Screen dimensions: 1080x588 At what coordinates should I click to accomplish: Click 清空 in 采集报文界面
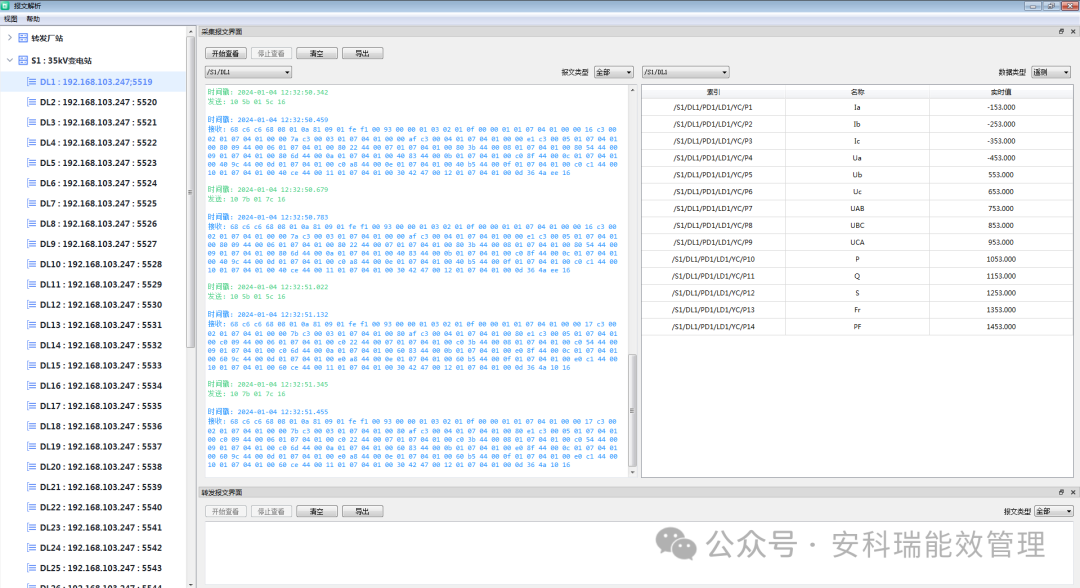tap(317, 53)
